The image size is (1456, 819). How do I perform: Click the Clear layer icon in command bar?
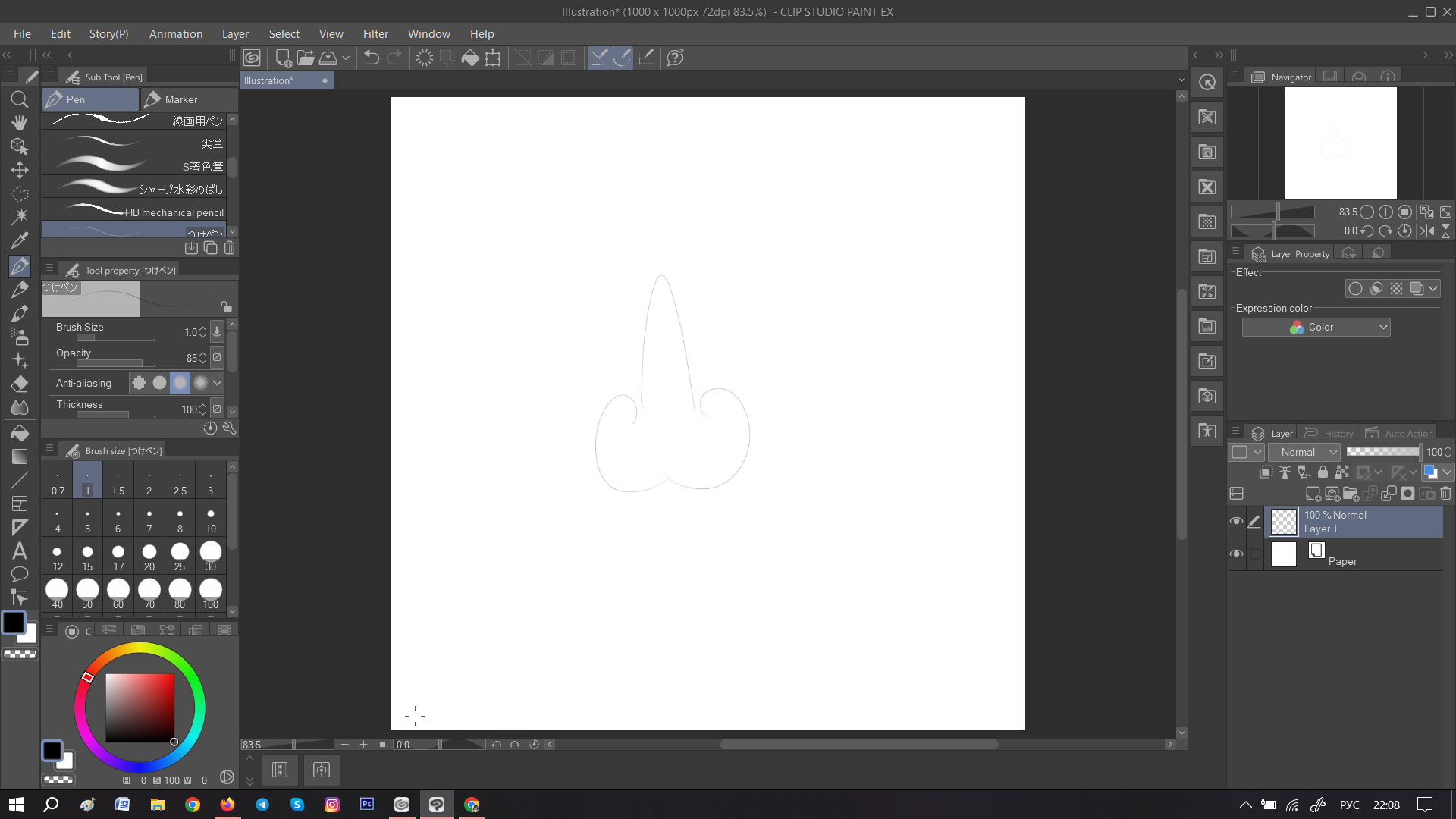pyautogui.click(x=425, y=58)
